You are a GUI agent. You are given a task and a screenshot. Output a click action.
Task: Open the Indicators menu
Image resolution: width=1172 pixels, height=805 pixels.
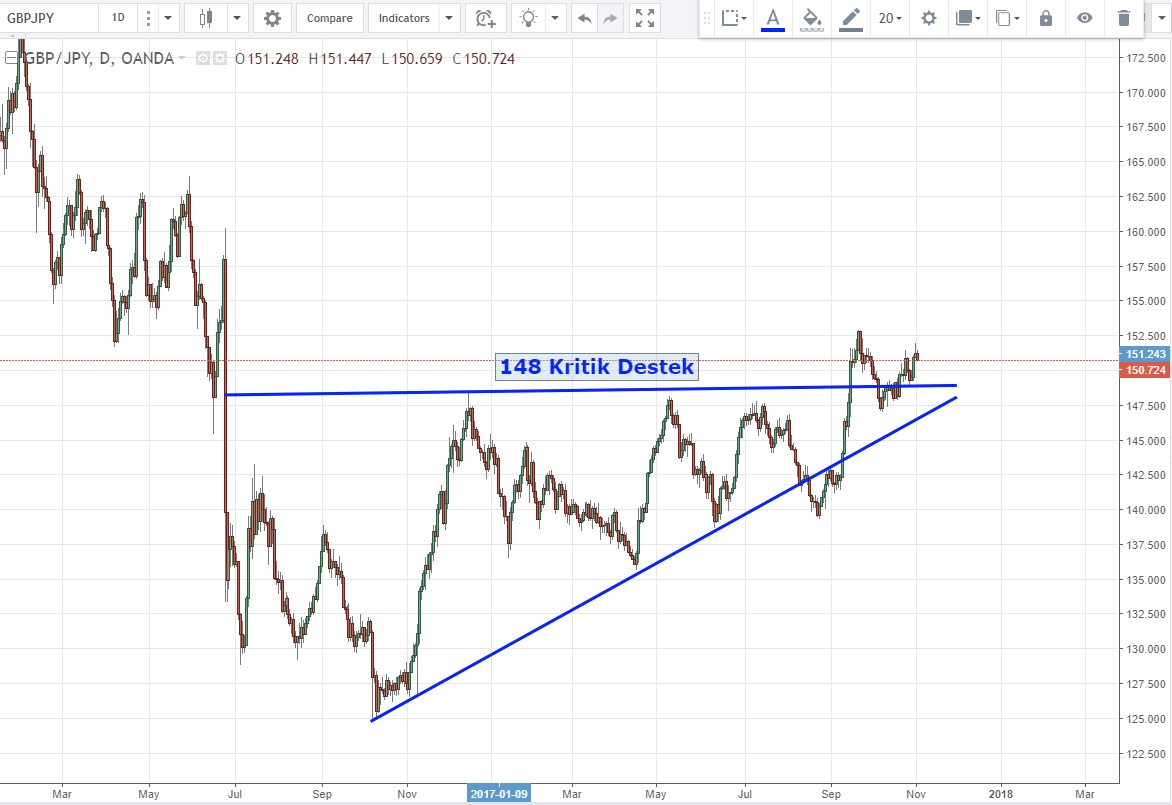pos(405,18)
